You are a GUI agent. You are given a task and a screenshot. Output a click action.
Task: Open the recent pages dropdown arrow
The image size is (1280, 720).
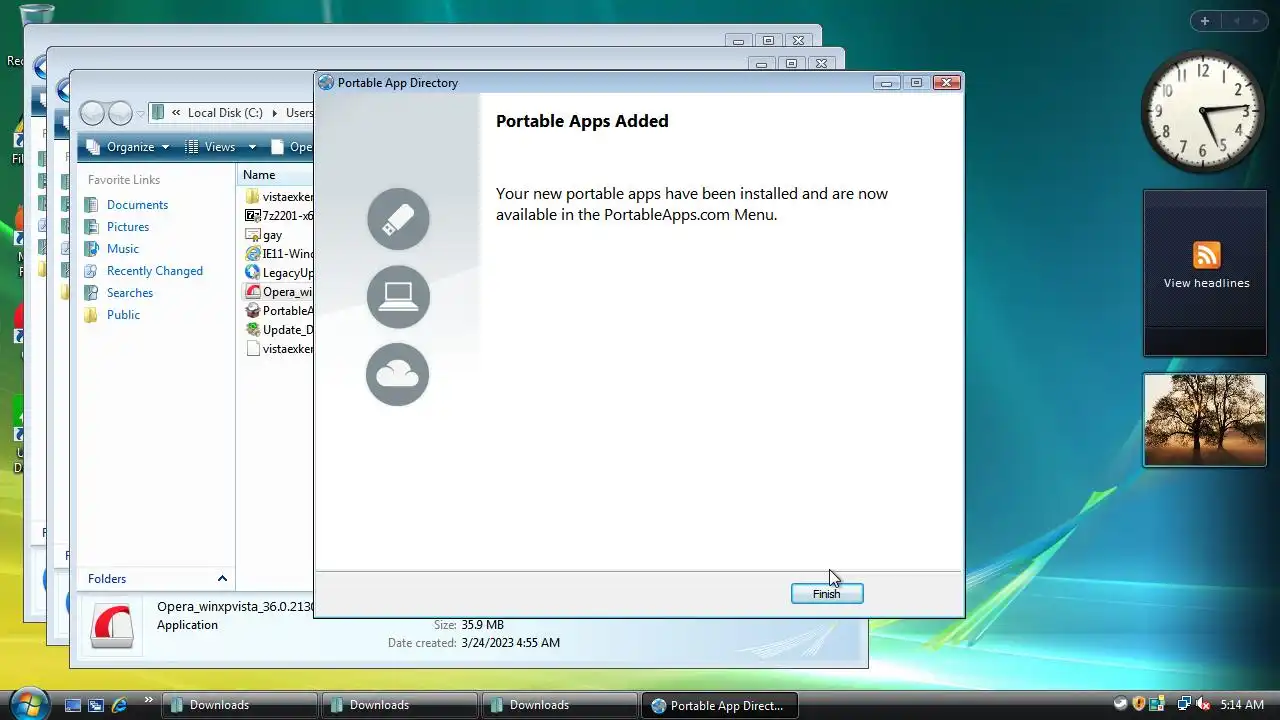(x=140, y=114)
